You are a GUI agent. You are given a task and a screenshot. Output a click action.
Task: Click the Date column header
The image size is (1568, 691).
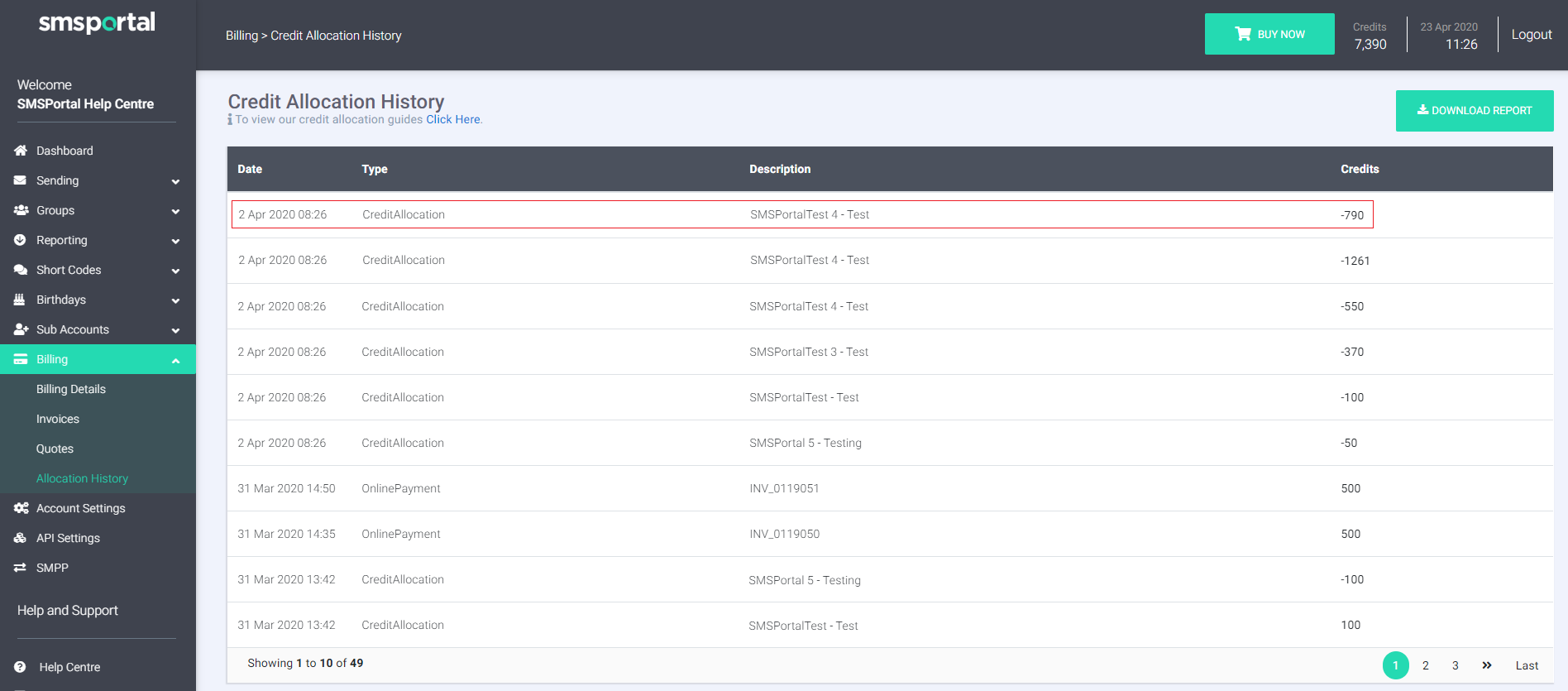tap(250, 169)
